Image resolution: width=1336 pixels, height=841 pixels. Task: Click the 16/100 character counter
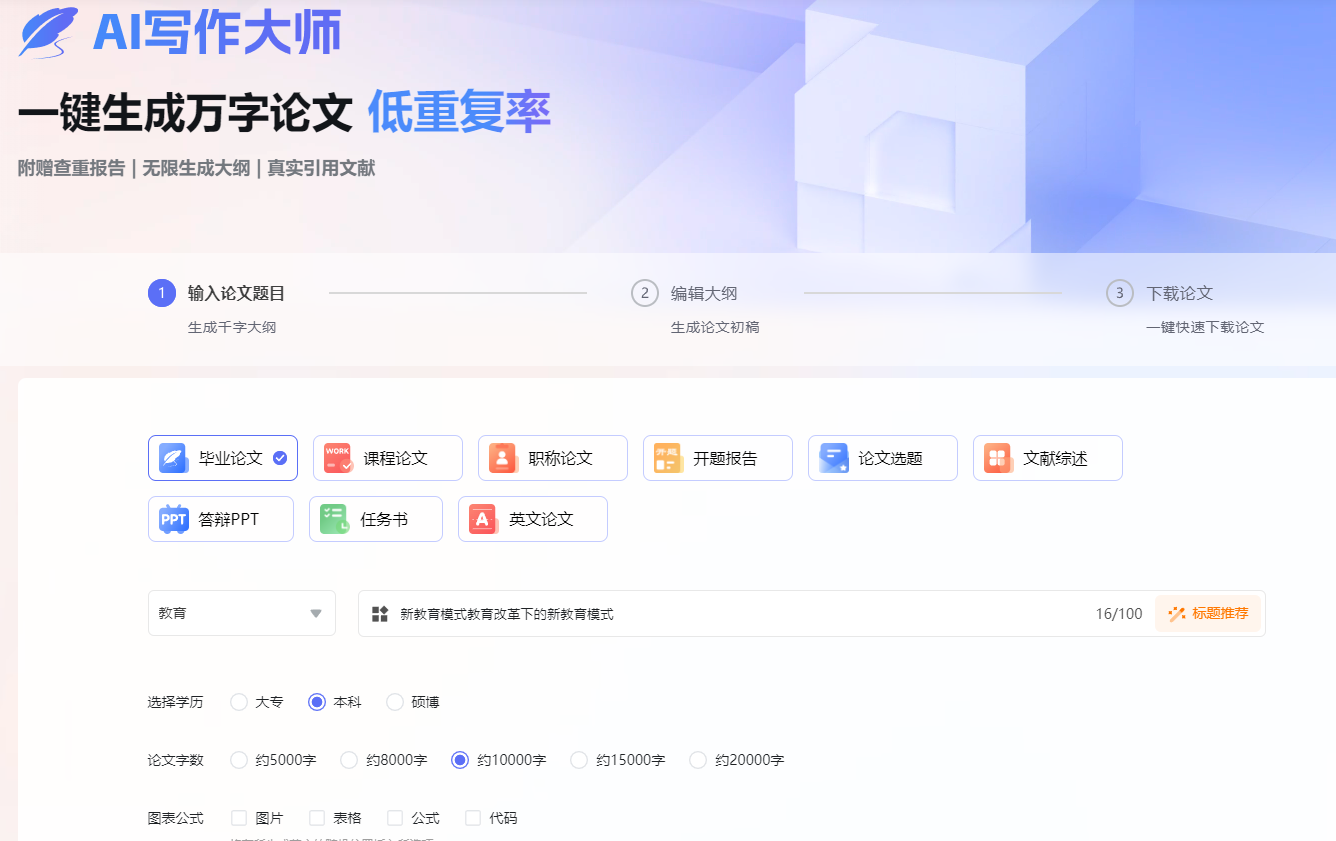(1119, 614)
